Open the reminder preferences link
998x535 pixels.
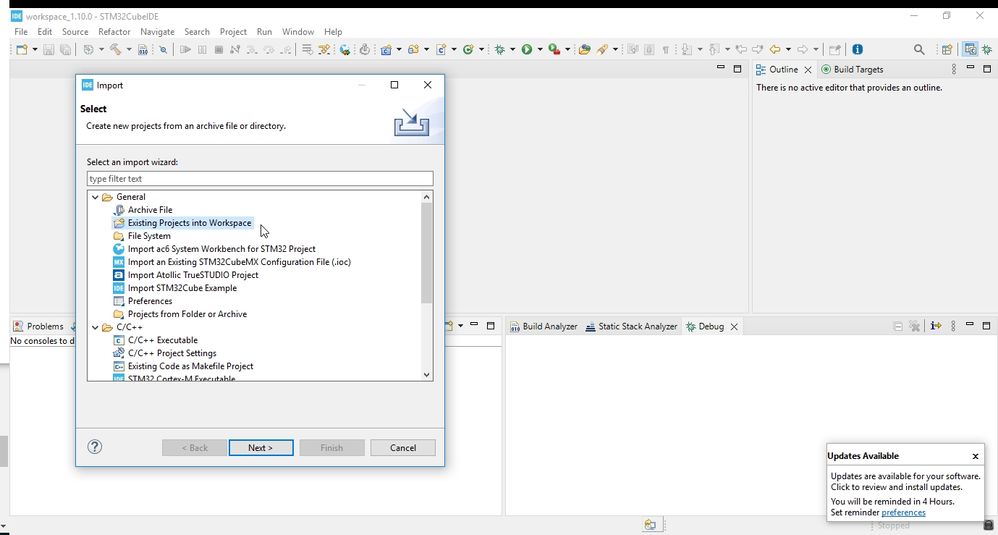[903, 513]
